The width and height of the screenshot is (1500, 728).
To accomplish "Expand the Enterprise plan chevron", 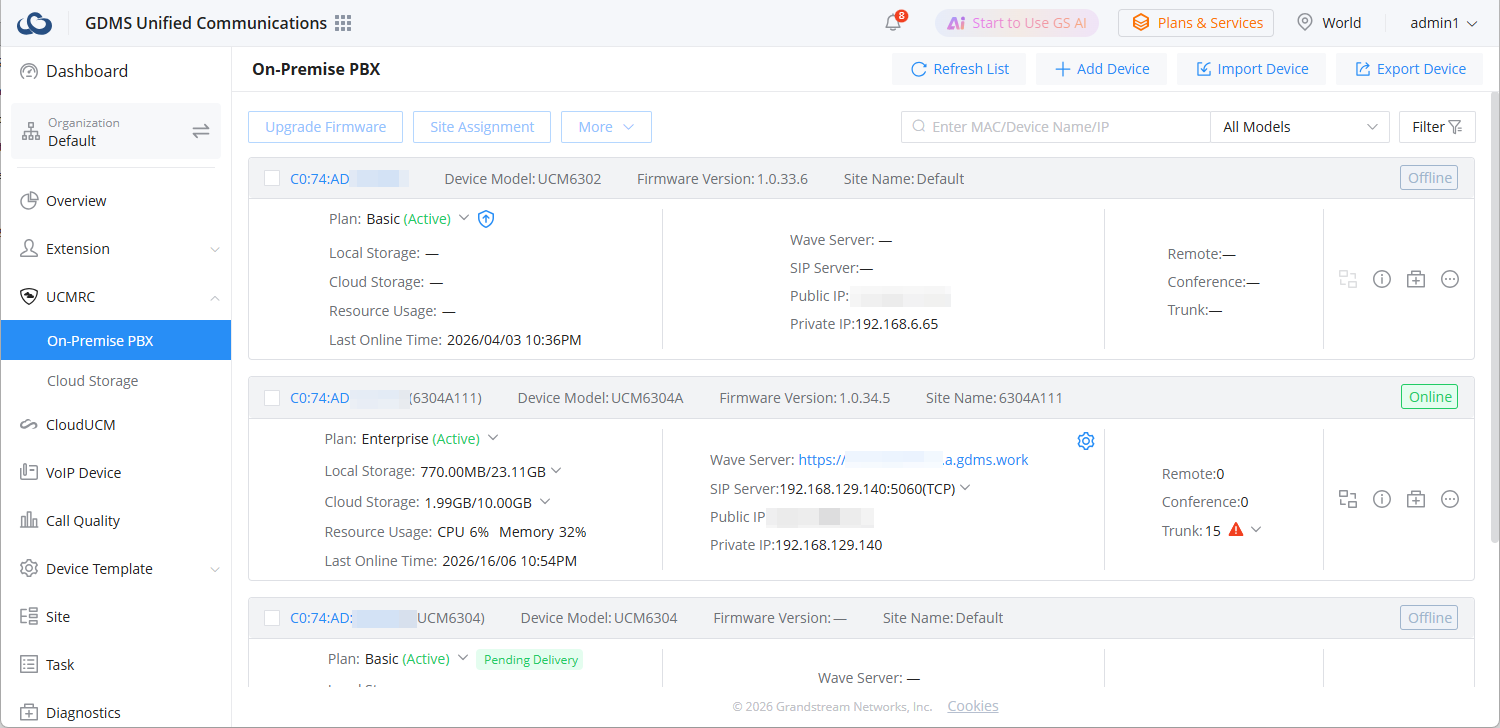I will tap(492, 438).
